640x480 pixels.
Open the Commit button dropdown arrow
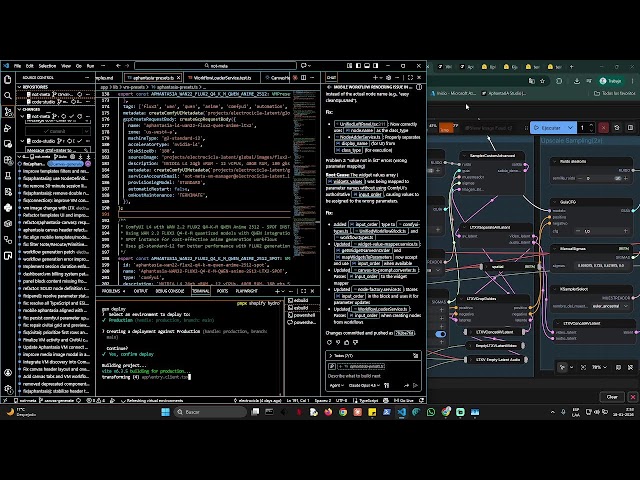[86, 131]
